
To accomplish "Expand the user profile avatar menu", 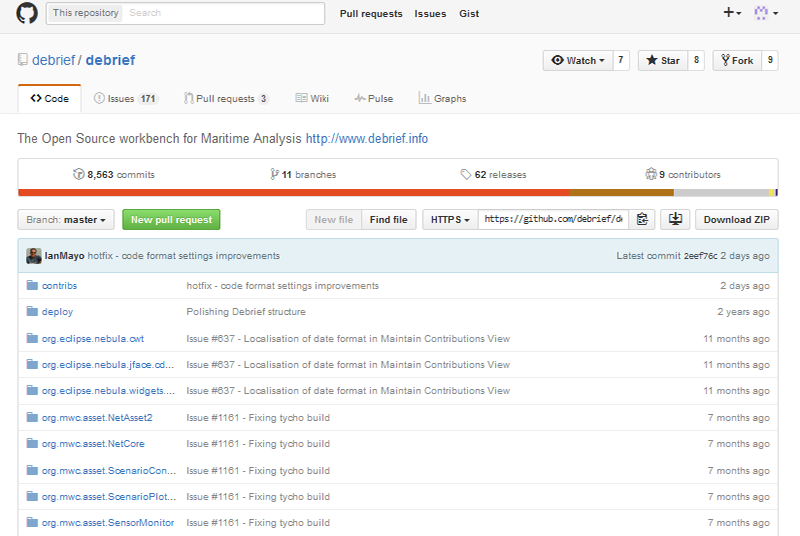I will point(766,13).
